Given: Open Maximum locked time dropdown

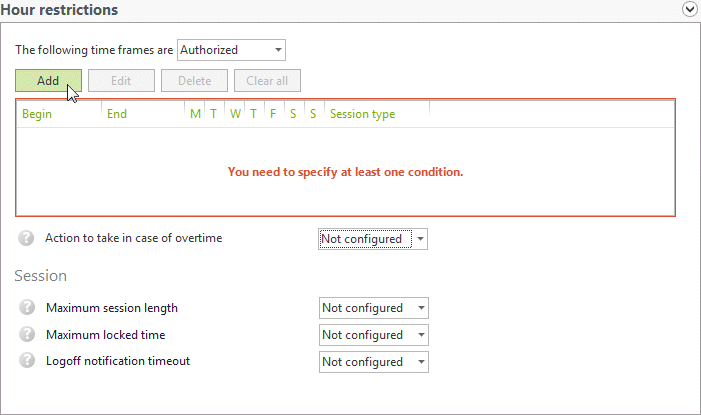Looking at the screenshot, I should click(373, 335).
